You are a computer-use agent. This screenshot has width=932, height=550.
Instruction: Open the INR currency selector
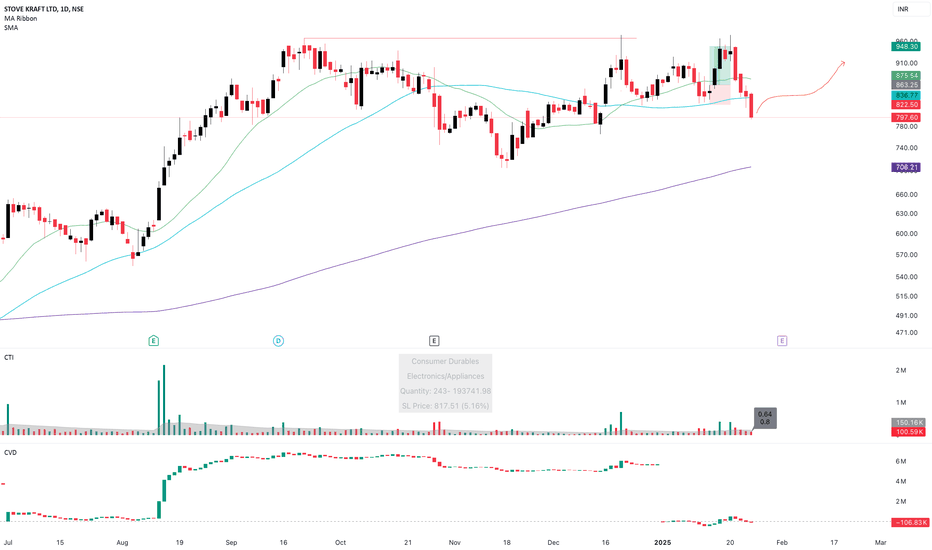click(x=909, y=9)
